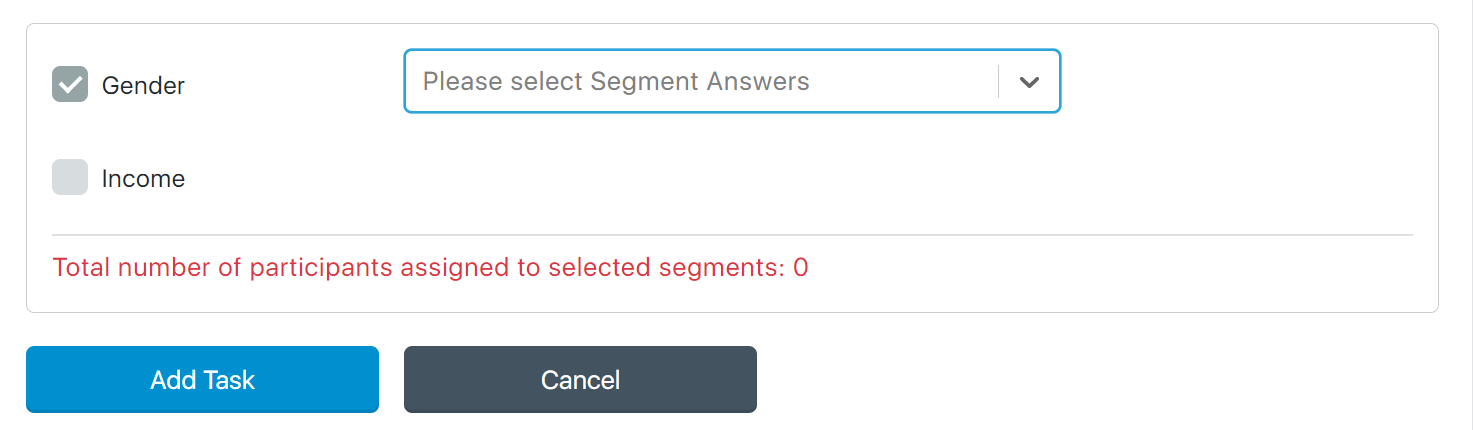This screenshot has height=430, width=1473.
Task: Click the dropdown chevron arrow
Action: click(1029, 82)
